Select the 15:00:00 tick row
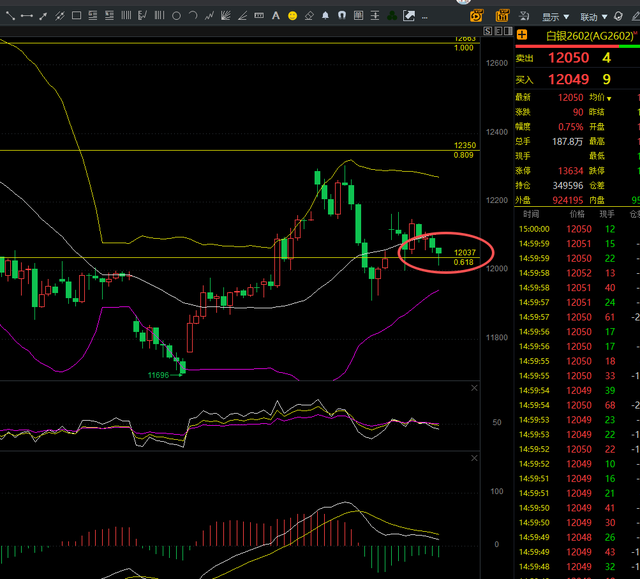Screen dimensions: 640x579 pyautogui.click(x=577, y=229)
